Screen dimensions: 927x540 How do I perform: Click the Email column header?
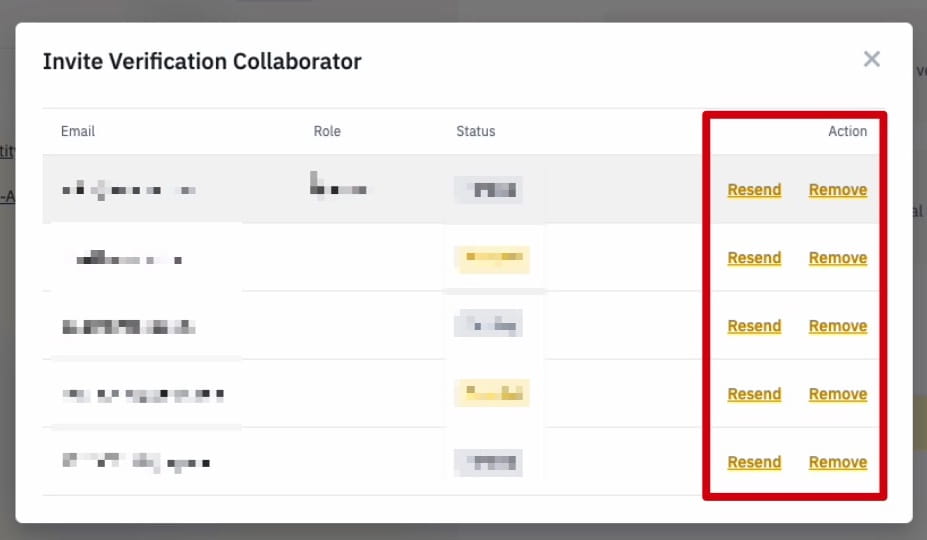pyautogui.click(x=78, y=131)
